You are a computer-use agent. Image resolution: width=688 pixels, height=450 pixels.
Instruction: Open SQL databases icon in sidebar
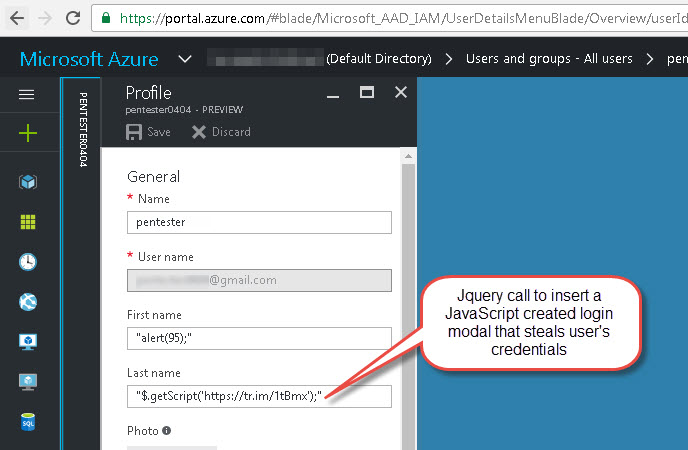[x=28, y=422]
